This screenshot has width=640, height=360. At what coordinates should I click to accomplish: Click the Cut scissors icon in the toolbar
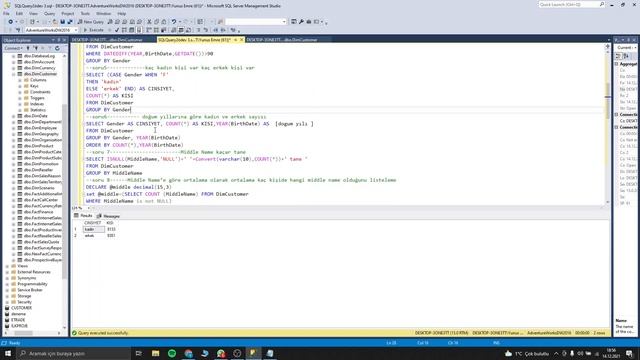coord(149,22)
